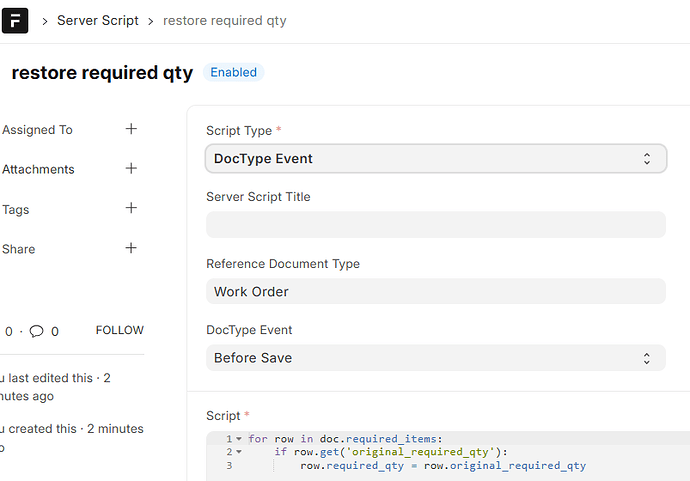
Task: Click the Tags sidebar label
Action: click(16, 210)
